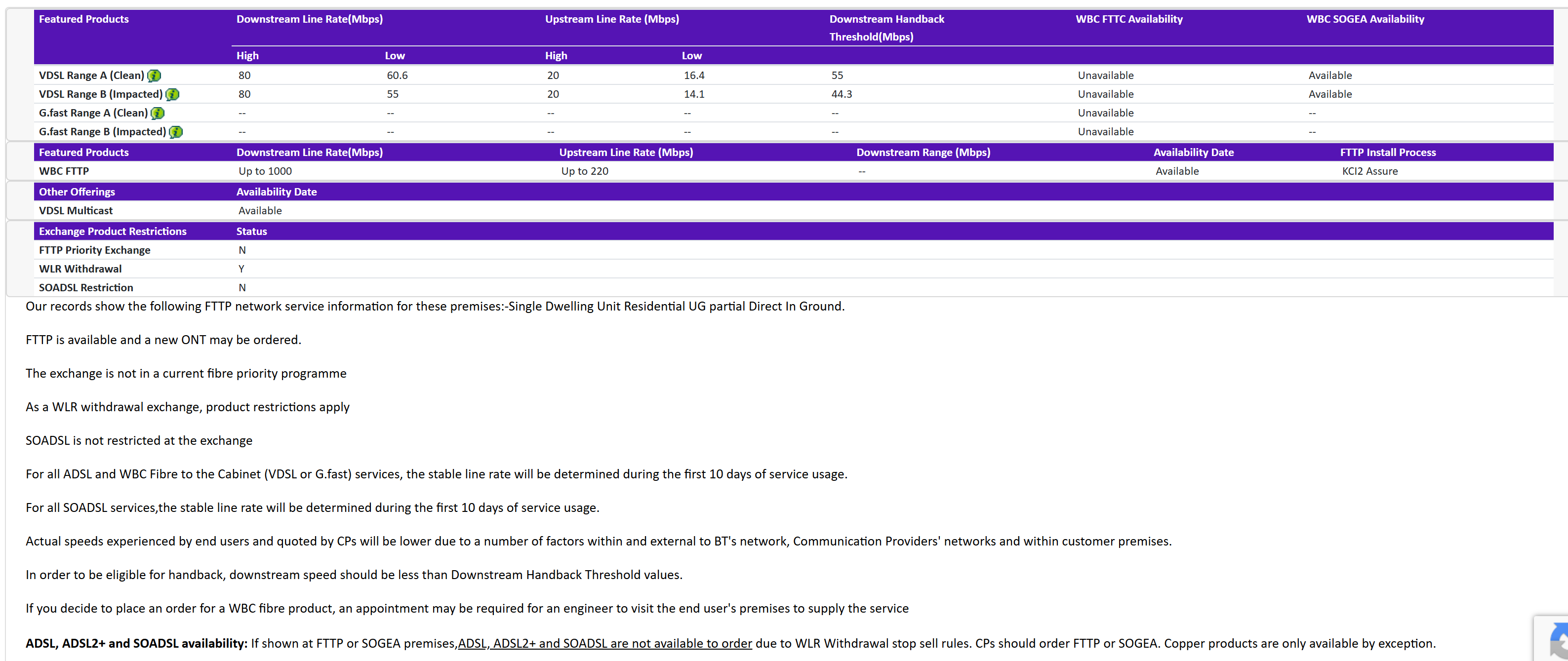Click the VDSL Multicast row label

76,211
